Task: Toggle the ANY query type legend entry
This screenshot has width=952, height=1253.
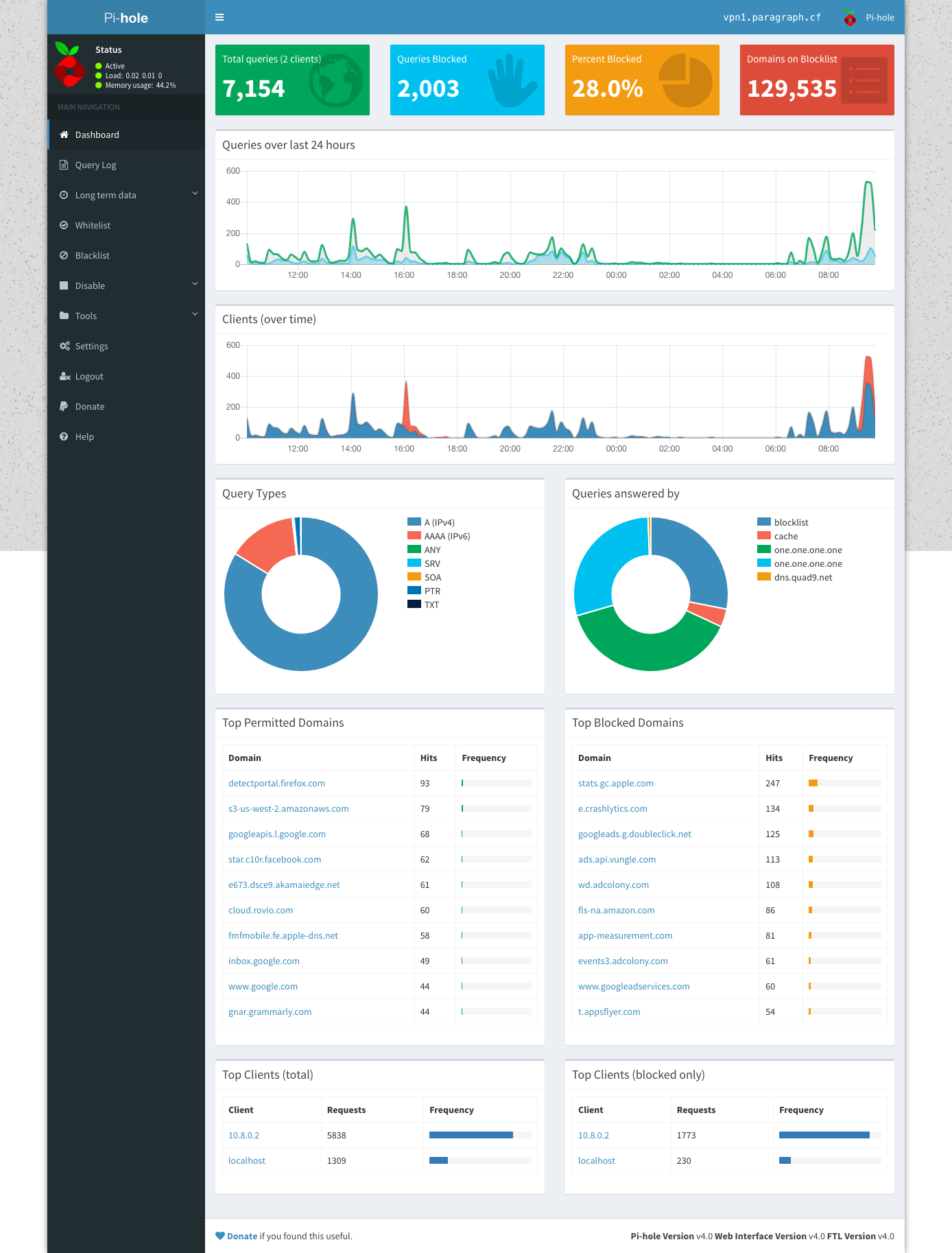Action: click(424, 550)
